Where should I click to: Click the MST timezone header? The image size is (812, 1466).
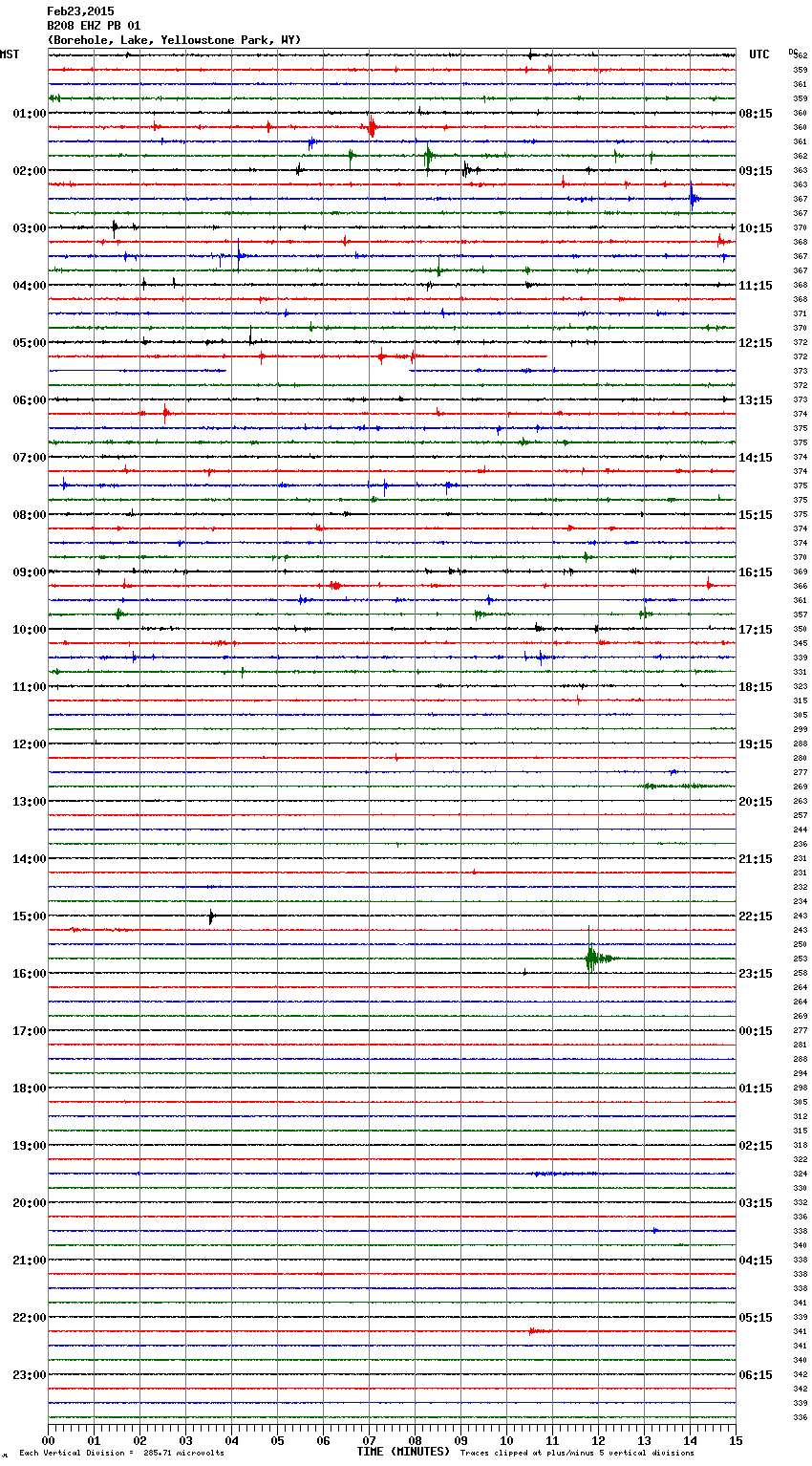pos(10,54)
